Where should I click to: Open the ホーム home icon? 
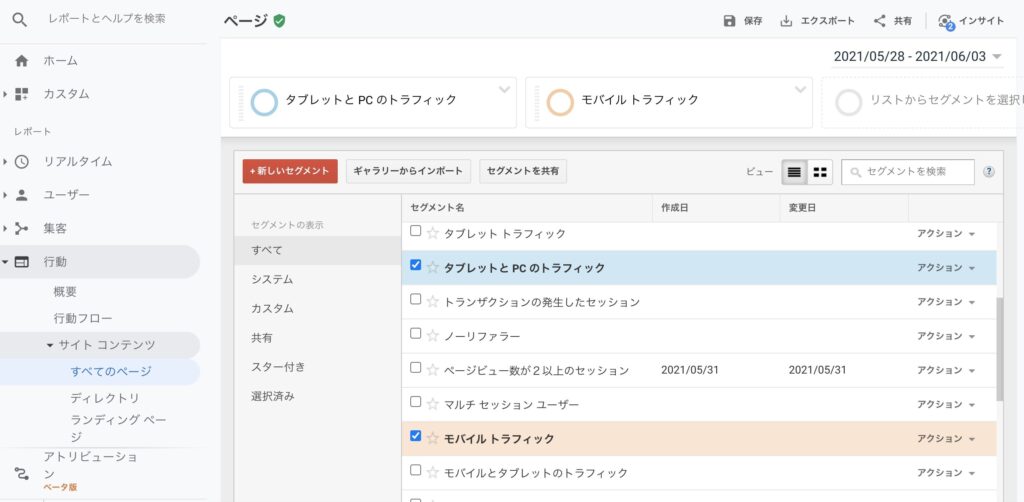[x=22, y=61]
